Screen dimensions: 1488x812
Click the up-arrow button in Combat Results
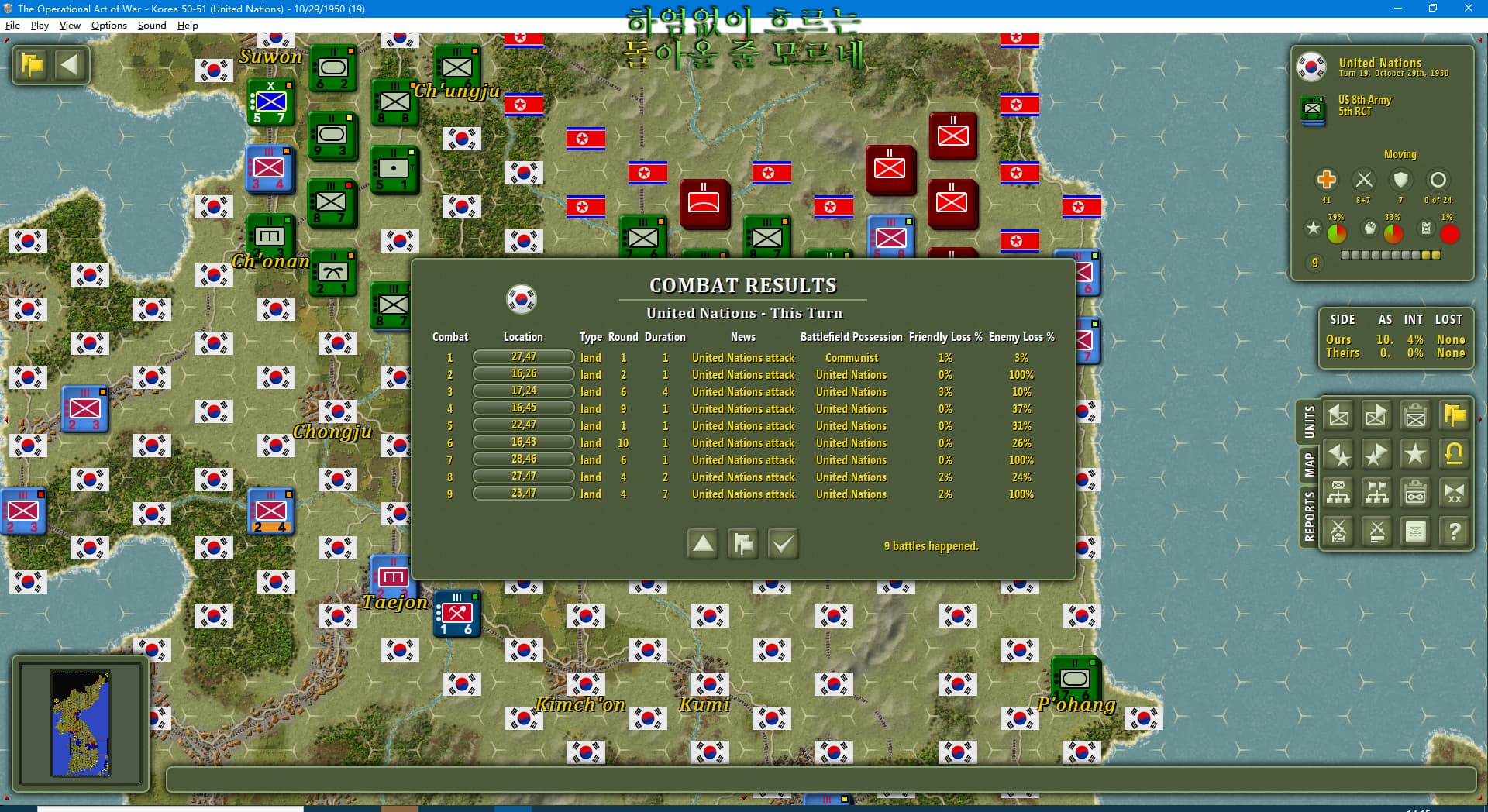point(703,544)
